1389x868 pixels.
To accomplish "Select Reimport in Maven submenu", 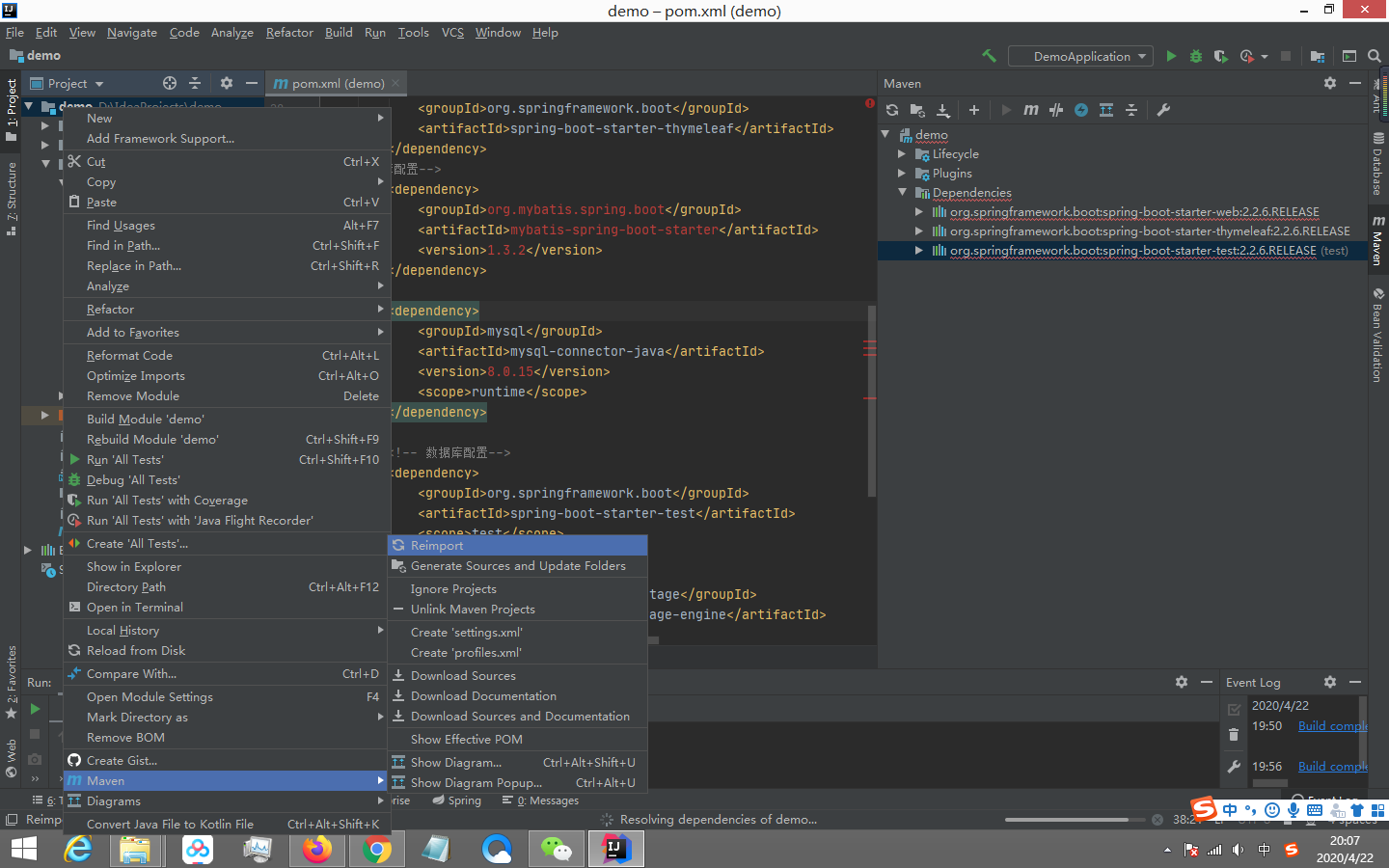I will 517,546.
